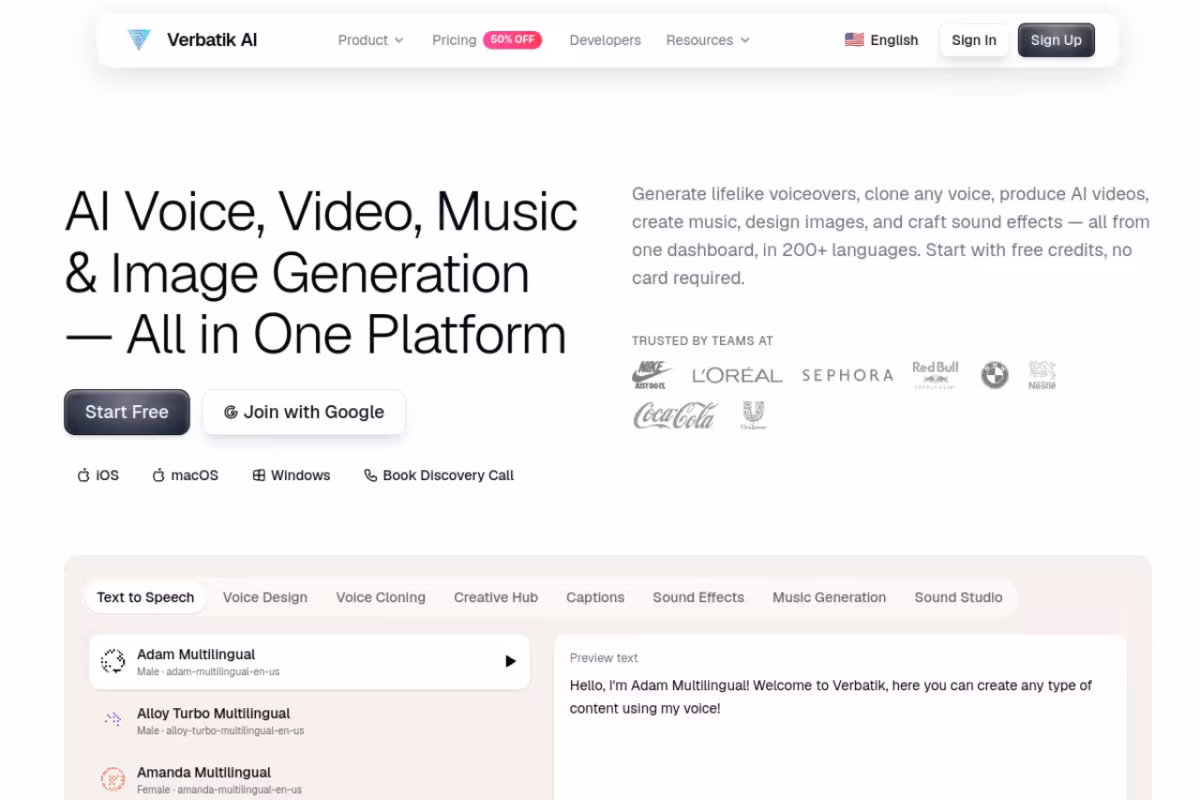Image resolution: width=1200 pixels, height=800 pixels.
Task: Click the L'Oréal logo
Action: coord(737,376)
